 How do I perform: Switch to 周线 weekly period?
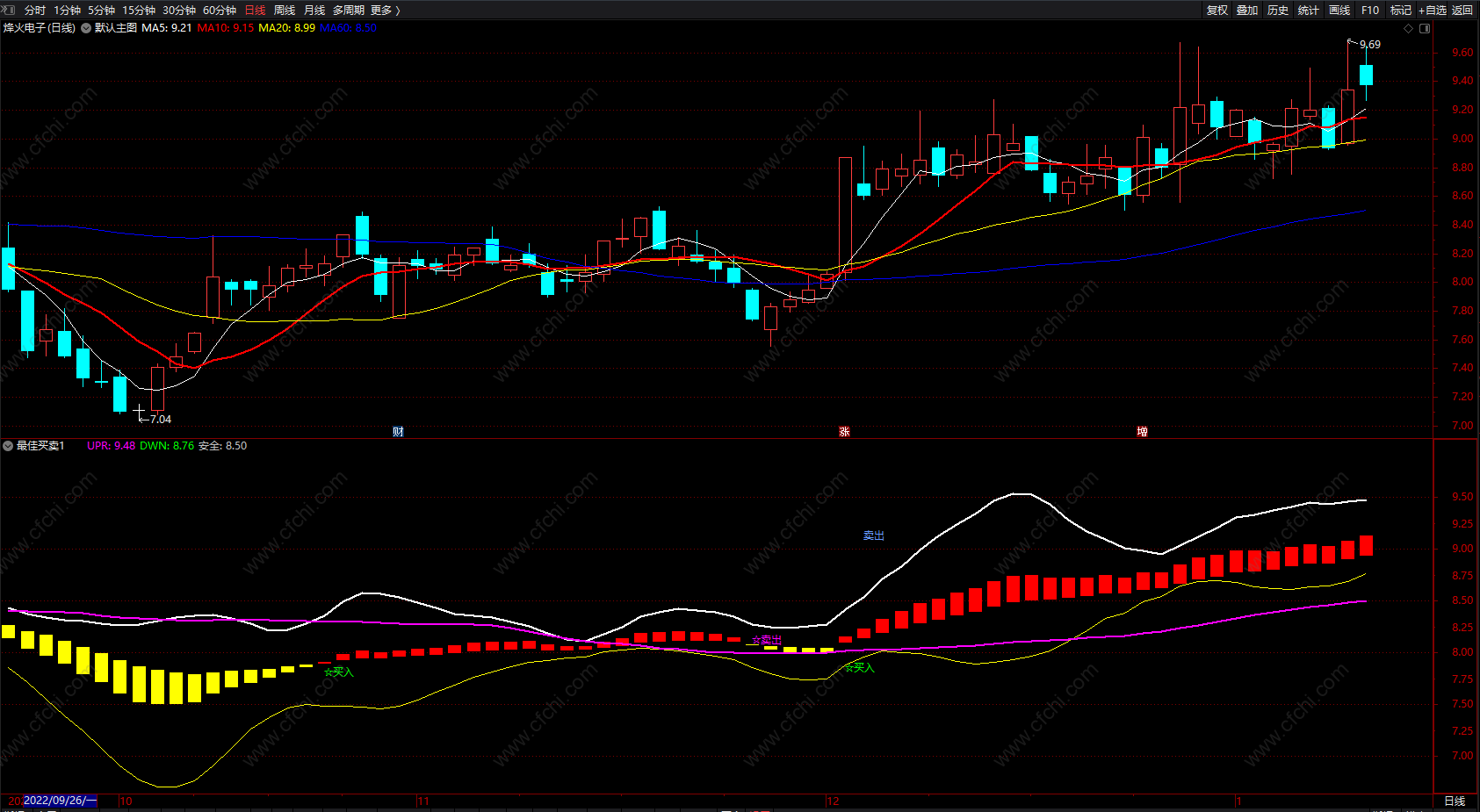click(x=285, y=10)
